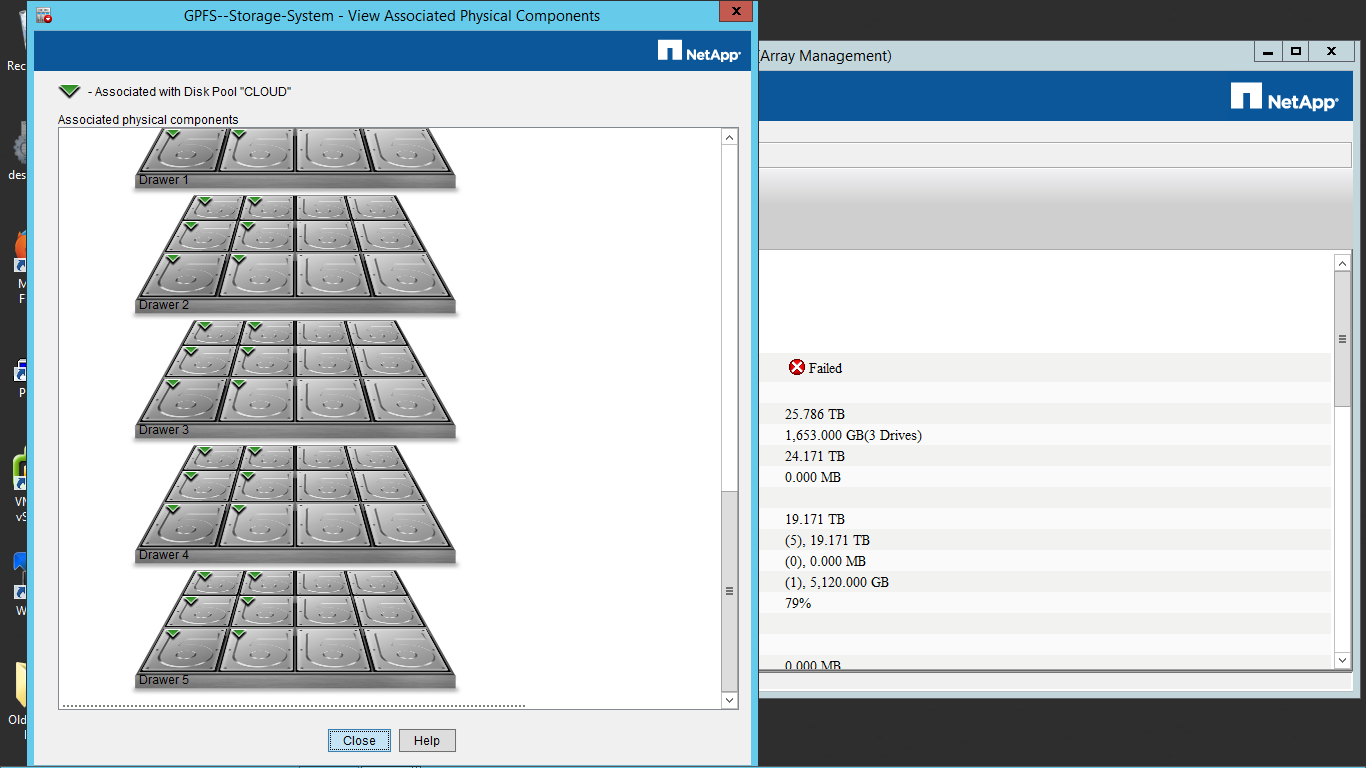Select Drawer 3 front-row second drive from left

point(259,400)
